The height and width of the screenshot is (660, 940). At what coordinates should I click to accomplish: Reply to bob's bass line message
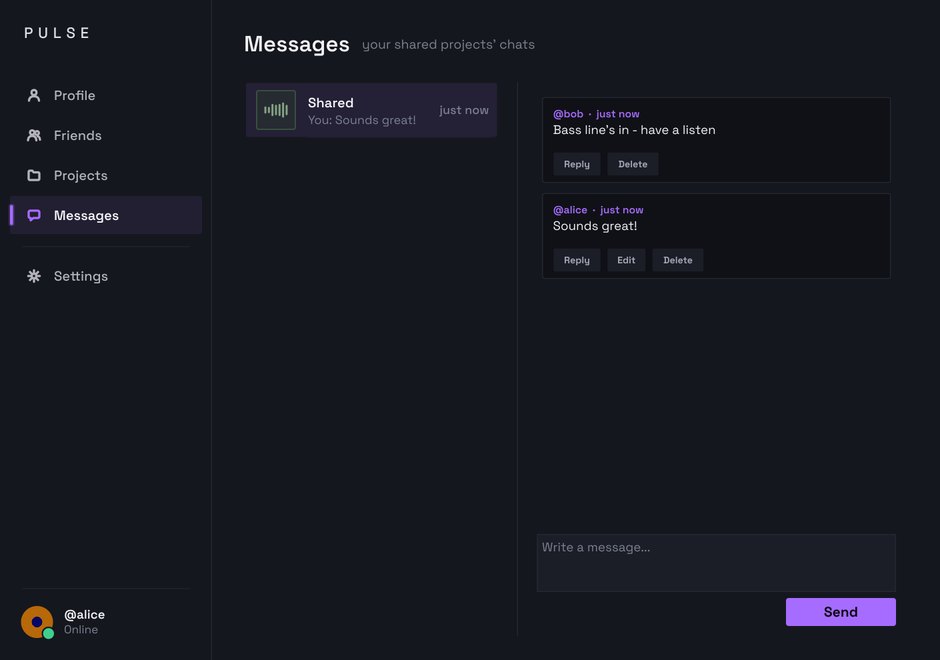tap(577, 164)
